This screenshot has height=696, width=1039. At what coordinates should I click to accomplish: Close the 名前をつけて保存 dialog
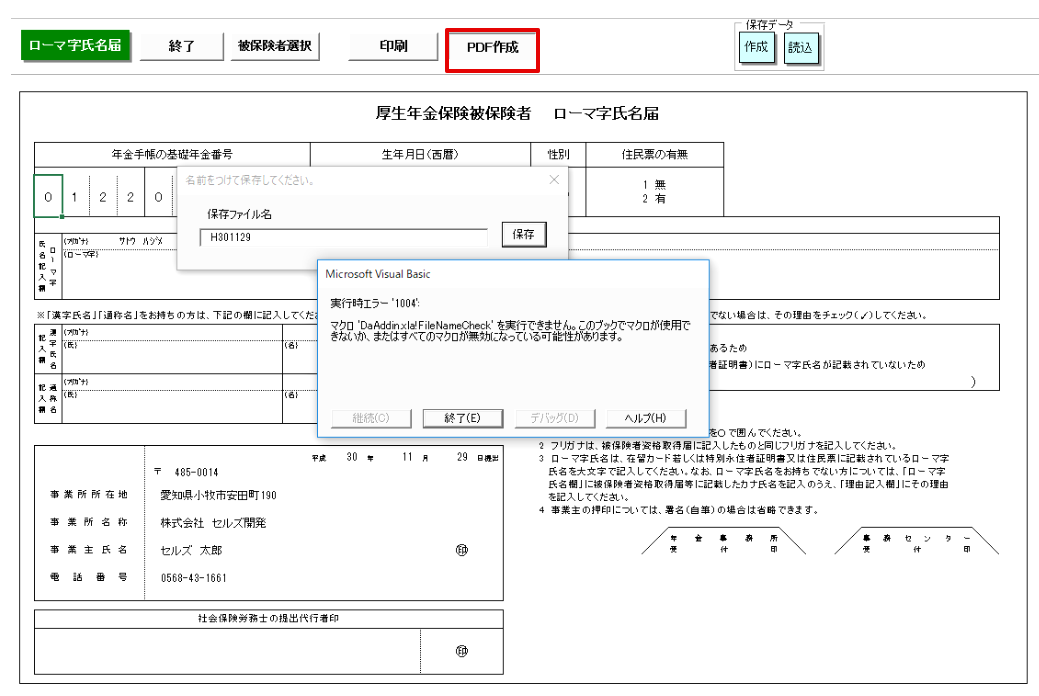555,180
